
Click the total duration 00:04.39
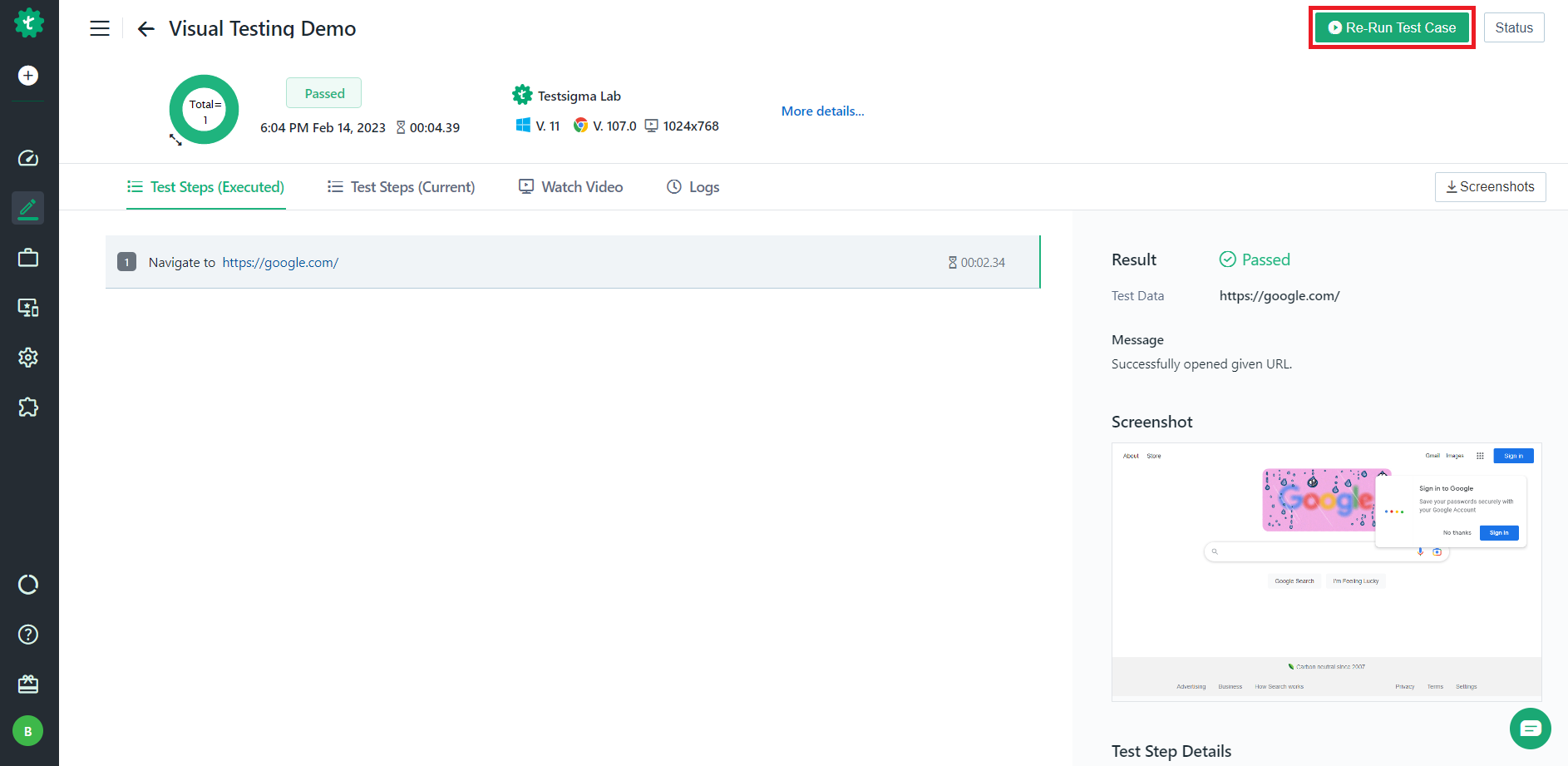tap(435, 128)
